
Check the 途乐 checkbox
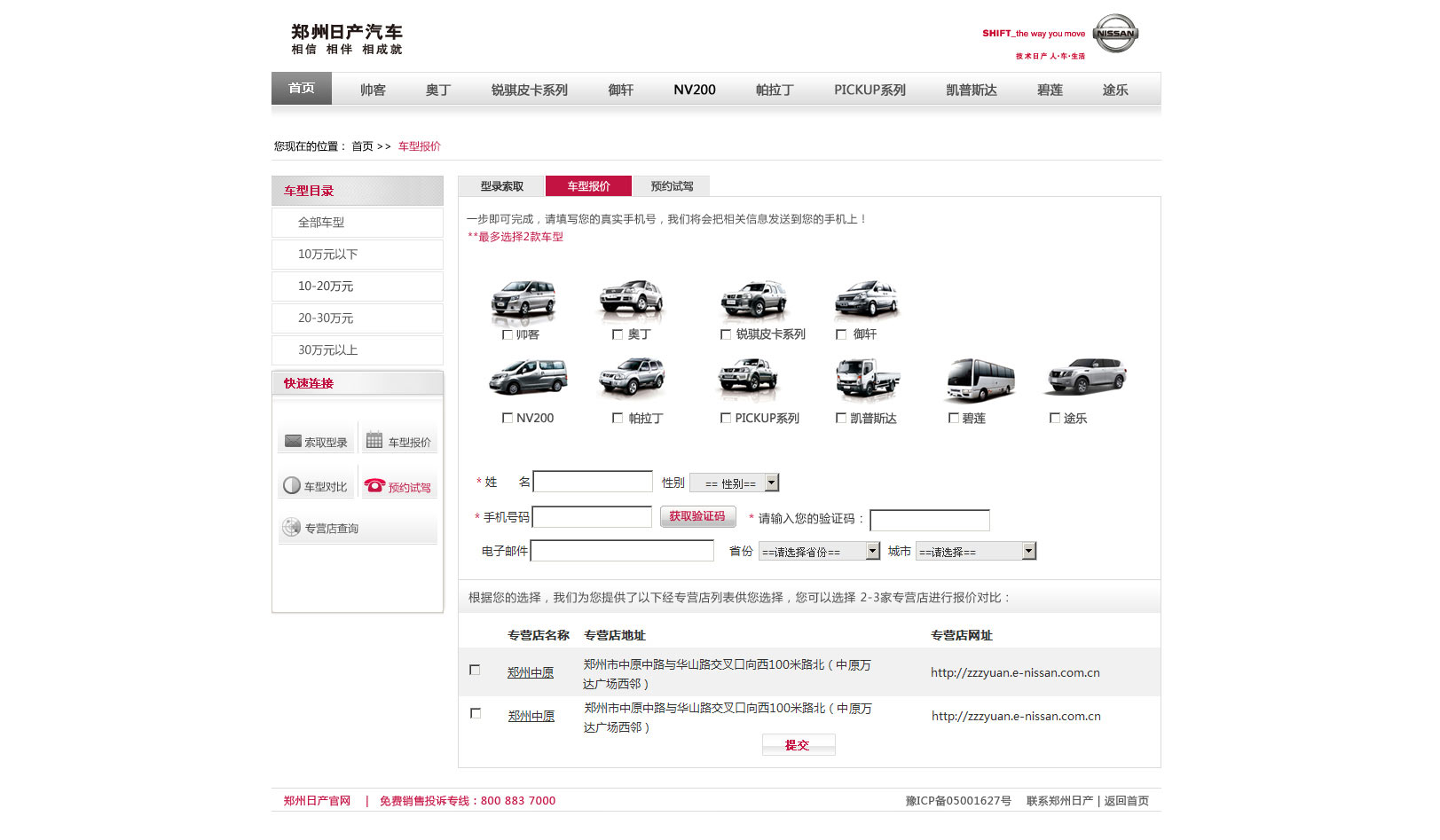[1055, 418]
